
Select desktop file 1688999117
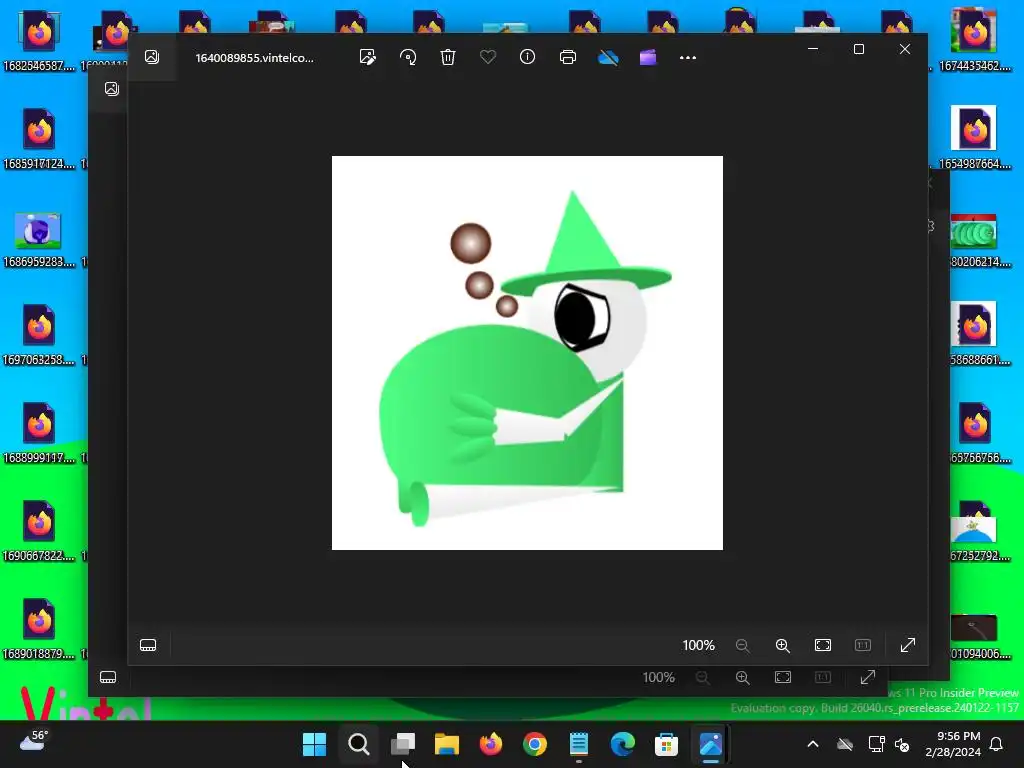point(39,432)
